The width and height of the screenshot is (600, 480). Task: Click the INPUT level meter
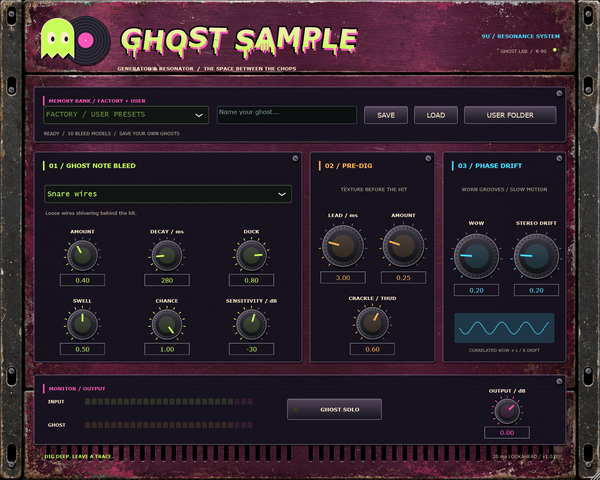point(169,402)
